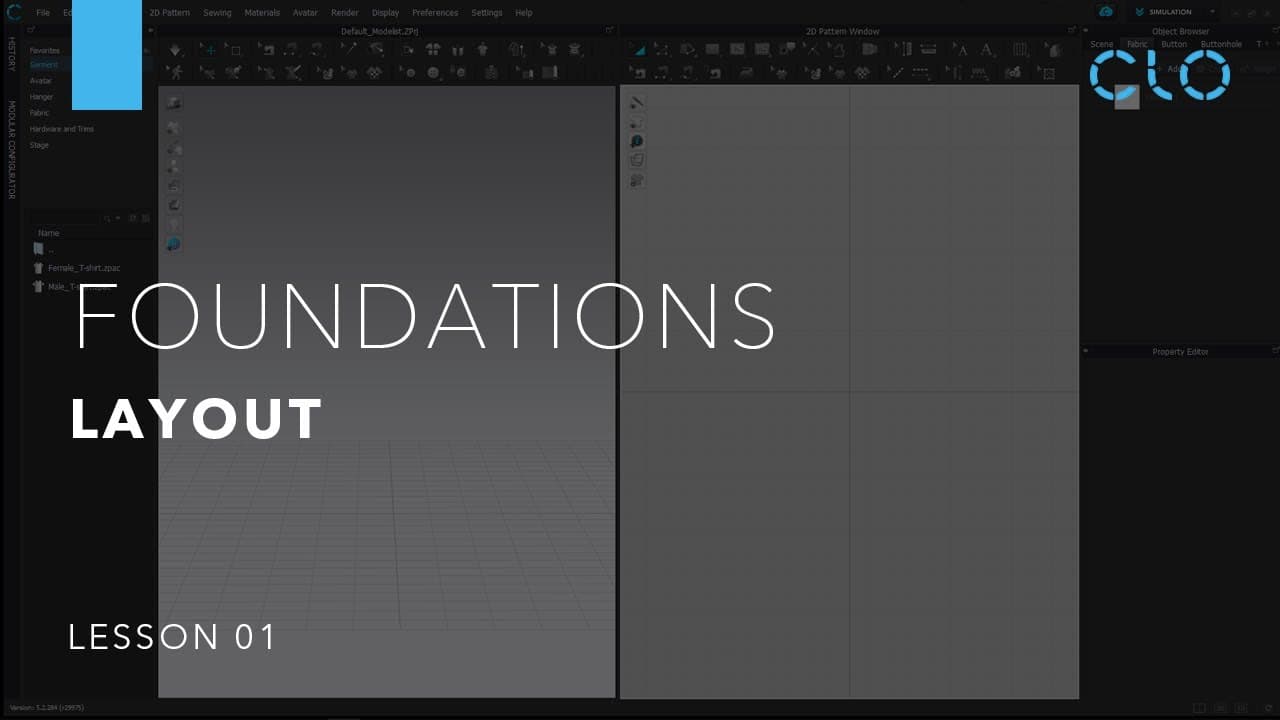
Task: Open the Preferences menu
Action: coord(435,13)
